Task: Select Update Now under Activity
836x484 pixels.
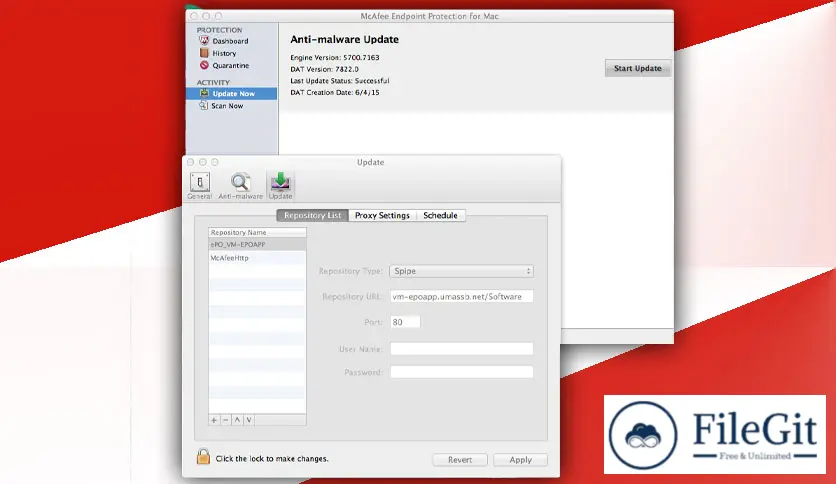Action: 231,94
